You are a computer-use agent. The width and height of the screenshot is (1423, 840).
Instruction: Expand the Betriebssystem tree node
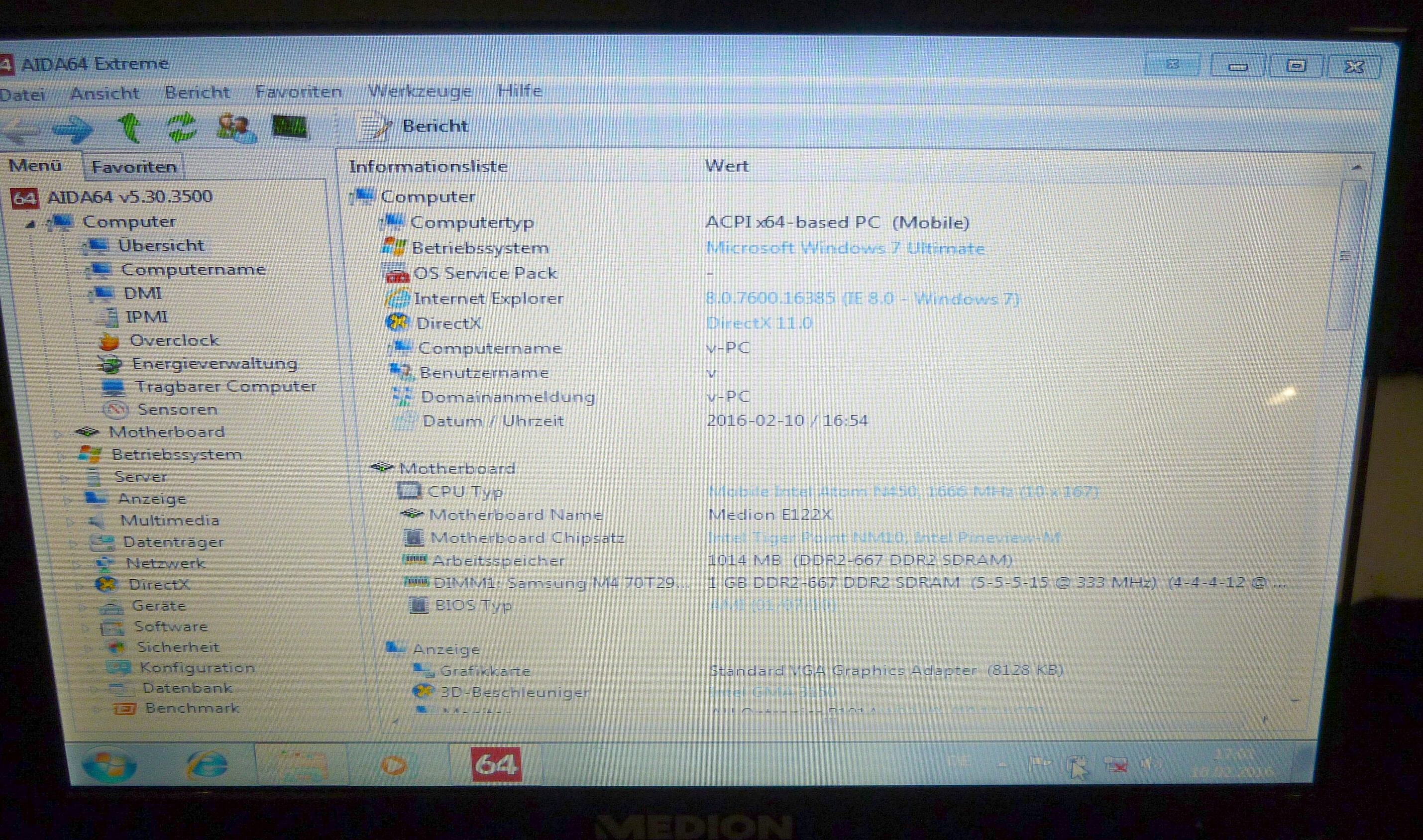coord(61,456)
